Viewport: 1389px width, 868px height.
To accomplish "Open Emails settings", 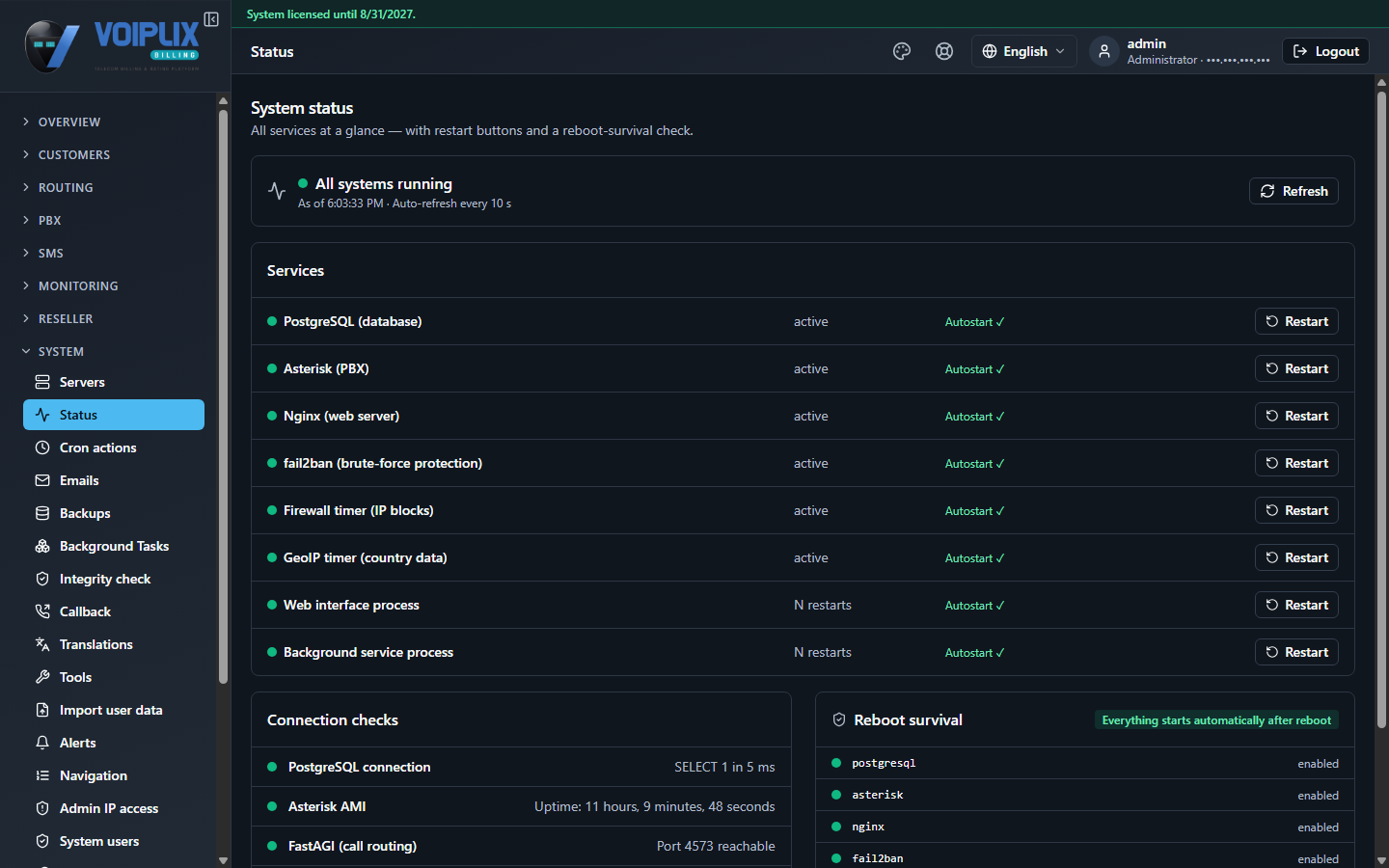I will pyautogui.click(x=114, y=480).
